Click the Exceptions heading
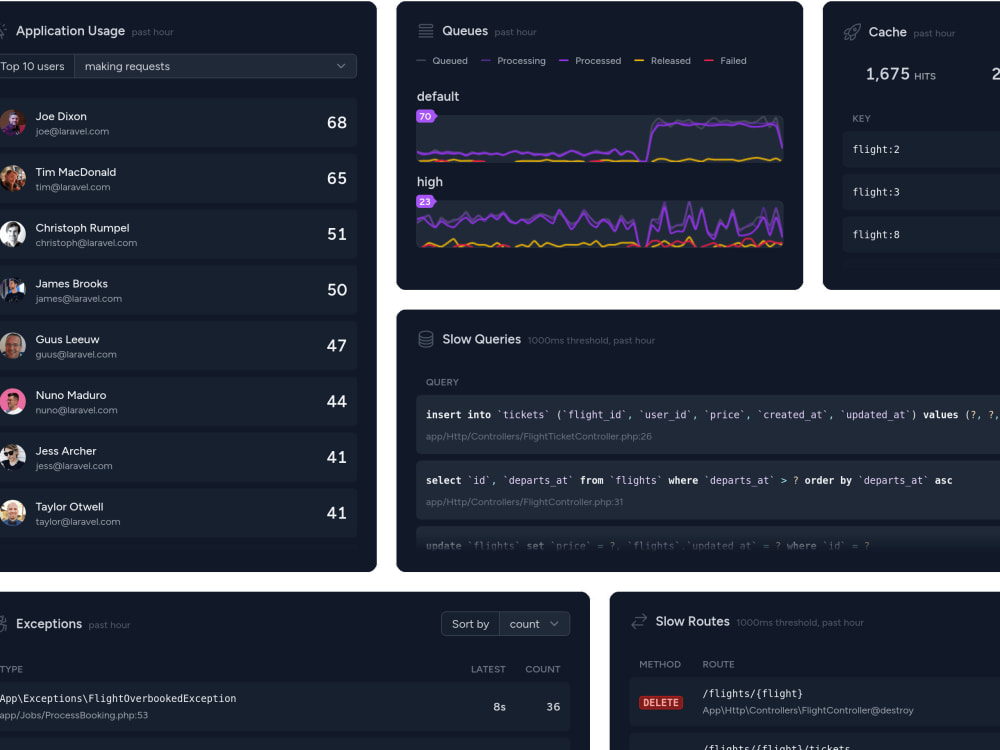This screenshot has width=1000, height=750. coord(49,624)
